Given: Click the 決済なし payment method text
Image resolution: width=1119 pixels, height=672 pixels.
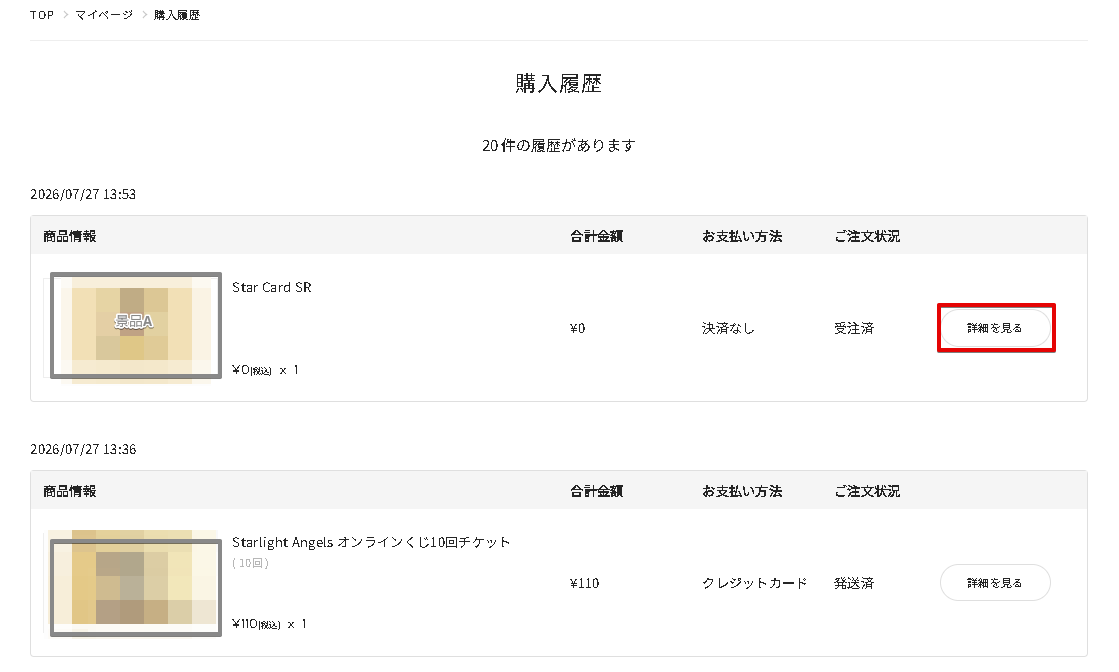Looking at the screenshot, I should point(728,328).
